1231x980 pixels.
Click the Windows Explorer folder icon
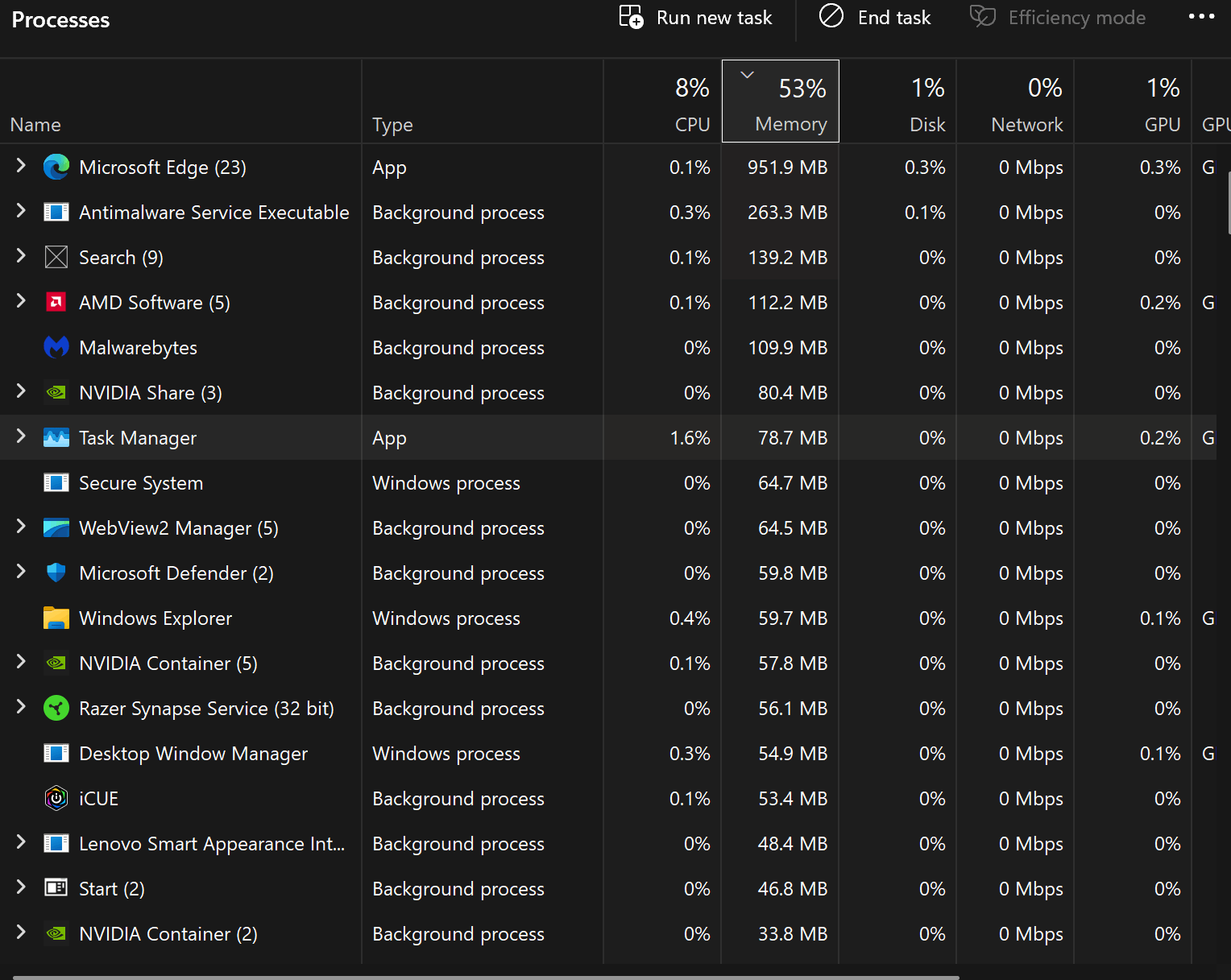[x=56, y=618]
